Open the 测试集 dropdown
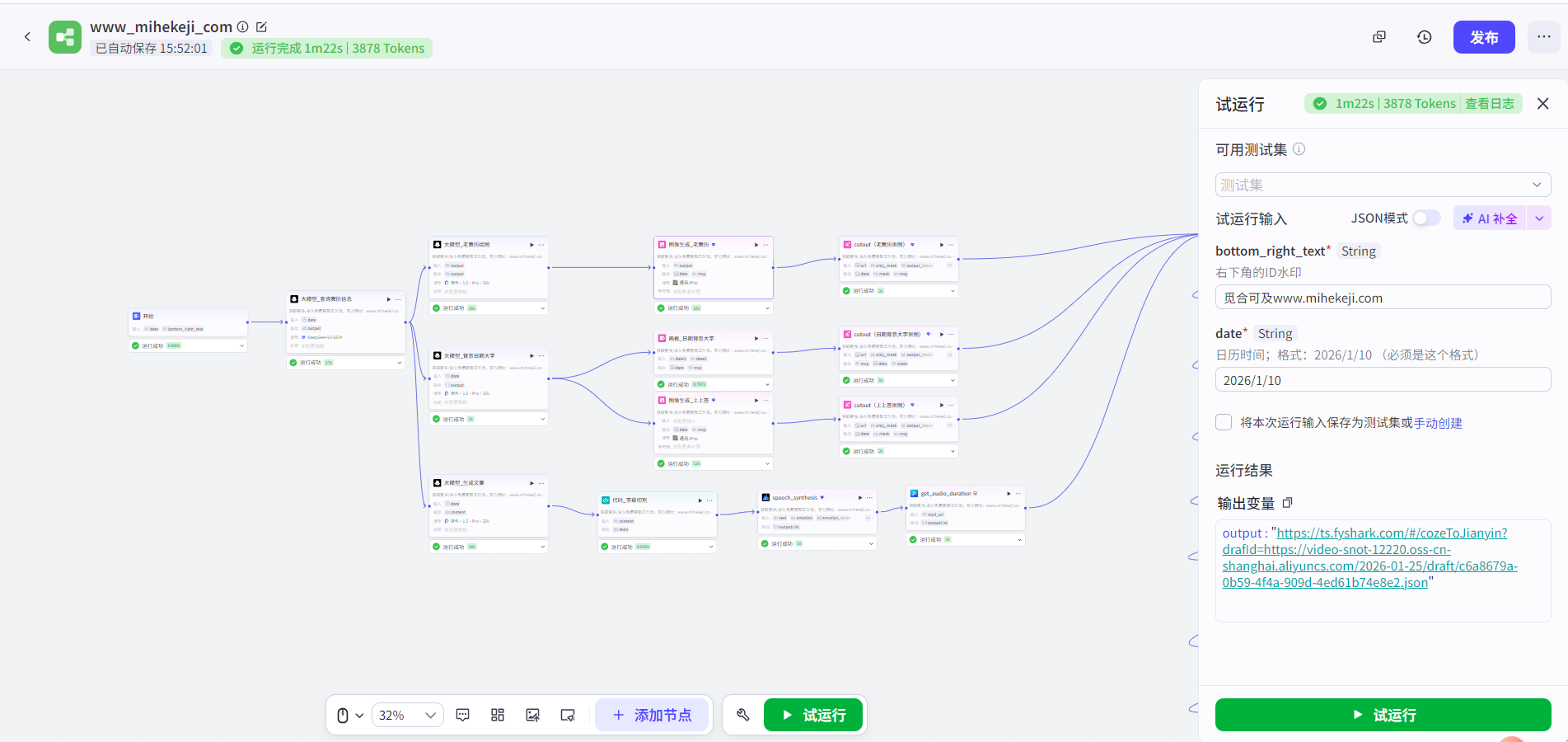This screenshot has width=1568, height=742. (1383, 185)
